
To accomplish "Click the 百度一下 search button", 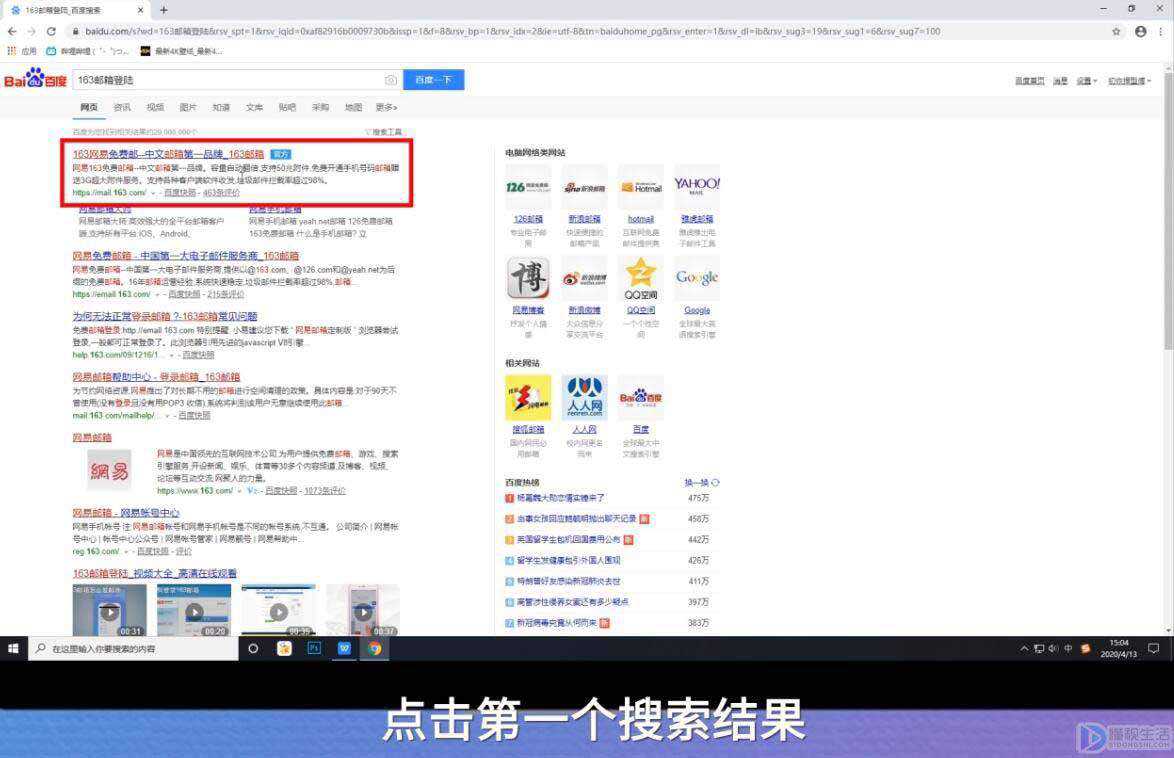I will (434, 80).
